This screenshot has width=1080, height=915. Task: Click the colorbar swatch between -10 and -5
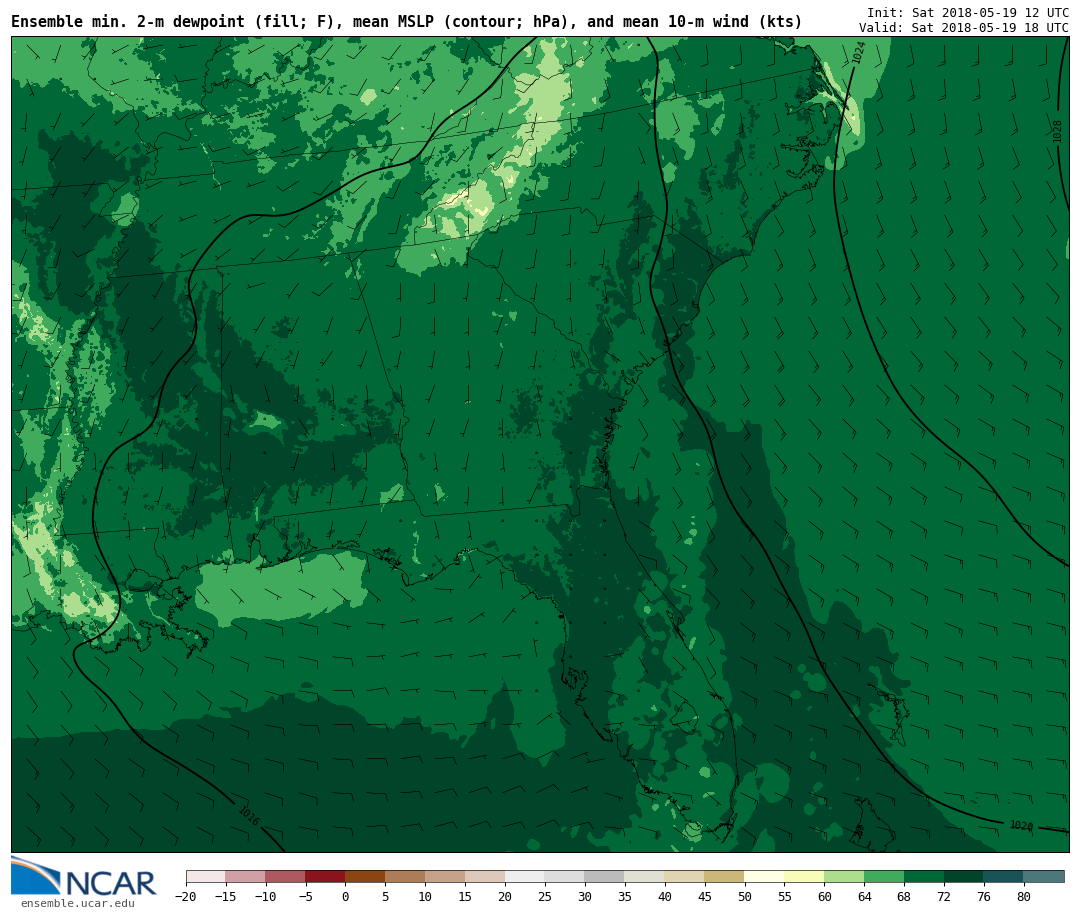285,876
